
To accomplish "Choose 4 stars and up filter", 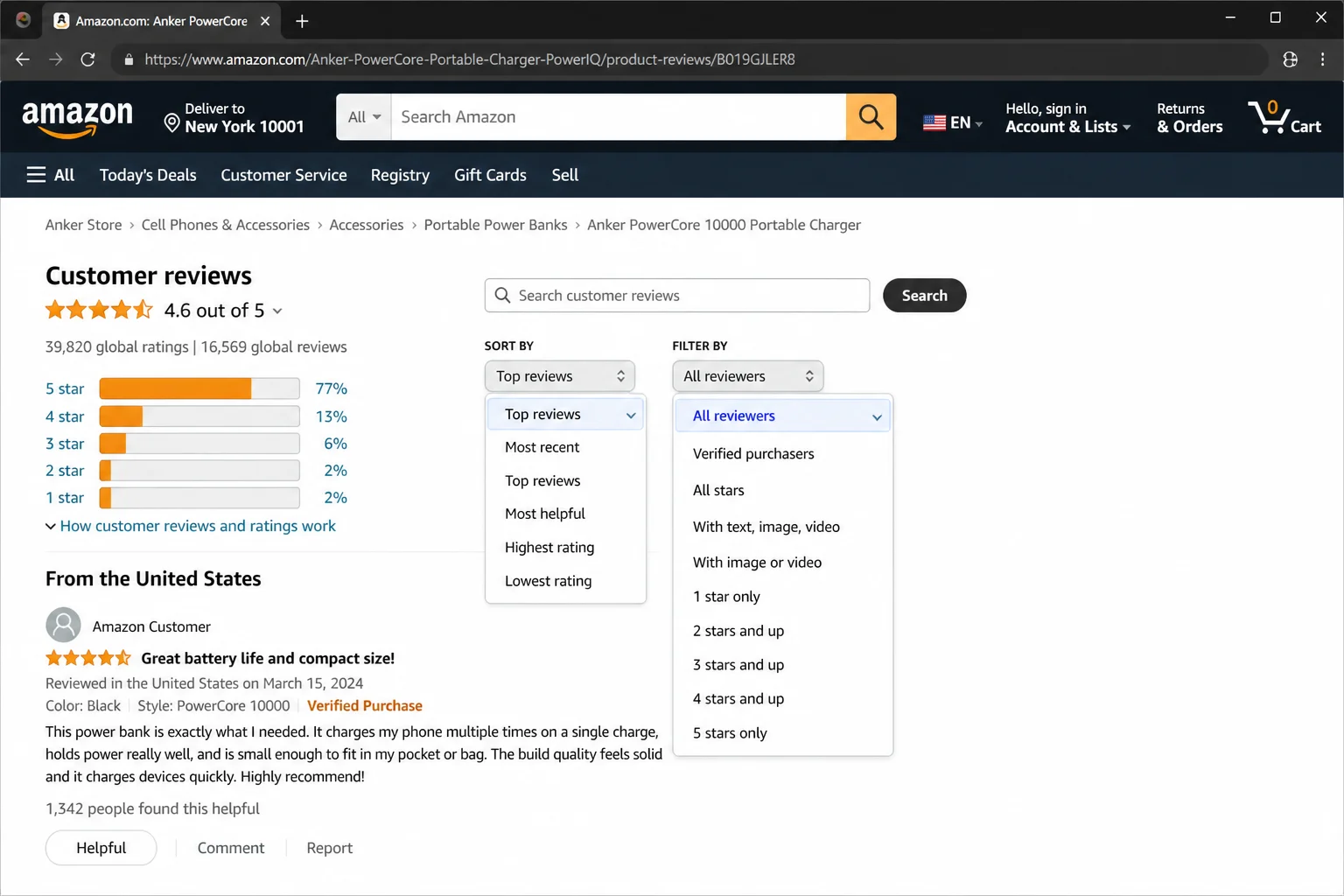I will (738, 699).
